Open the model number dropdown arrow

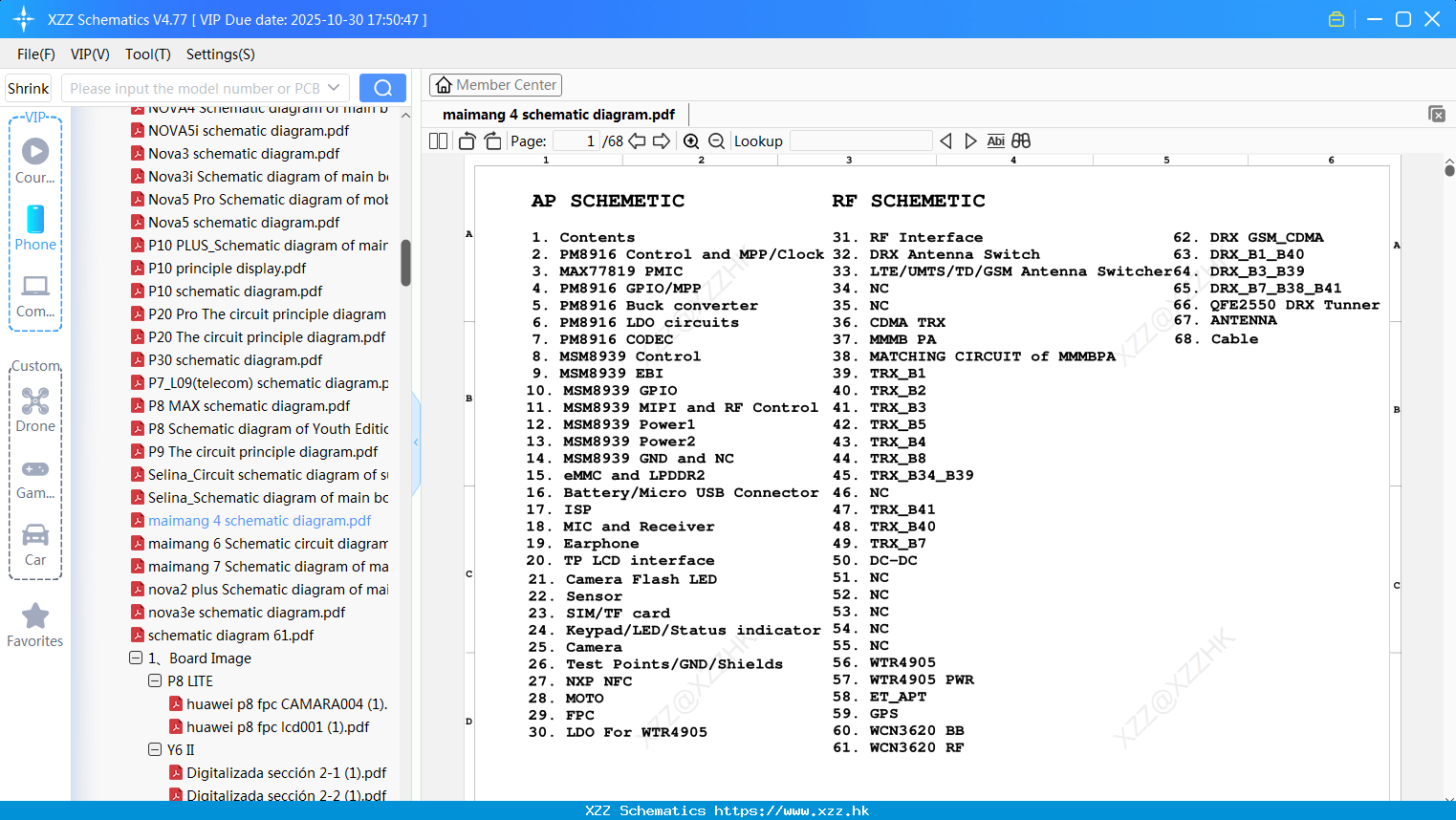pyautogui.click(x=334, y=88)
